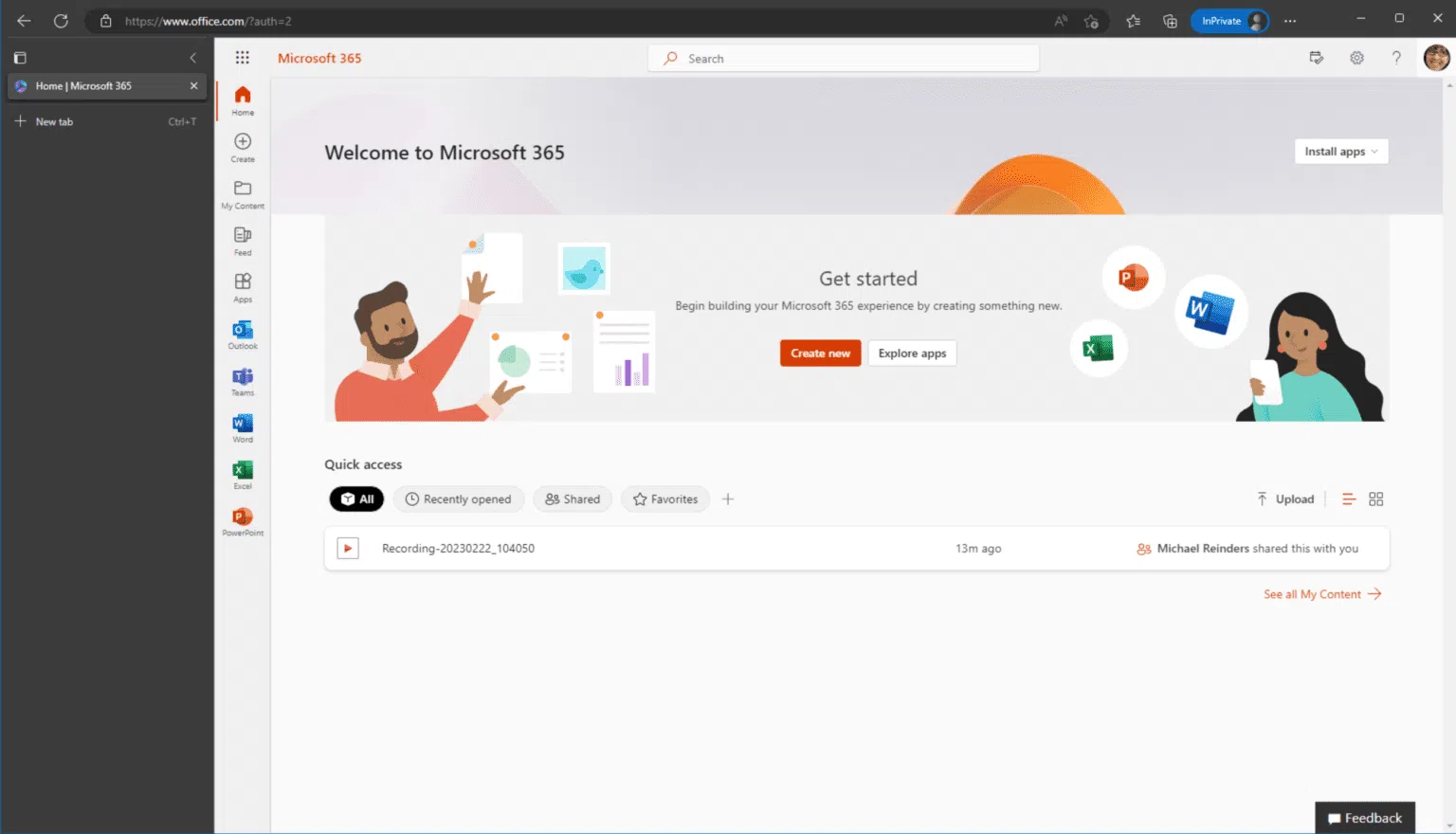Open Microsoft 365 settings gear
This screenshot has width=1456, height=834.
point(1356,58)
